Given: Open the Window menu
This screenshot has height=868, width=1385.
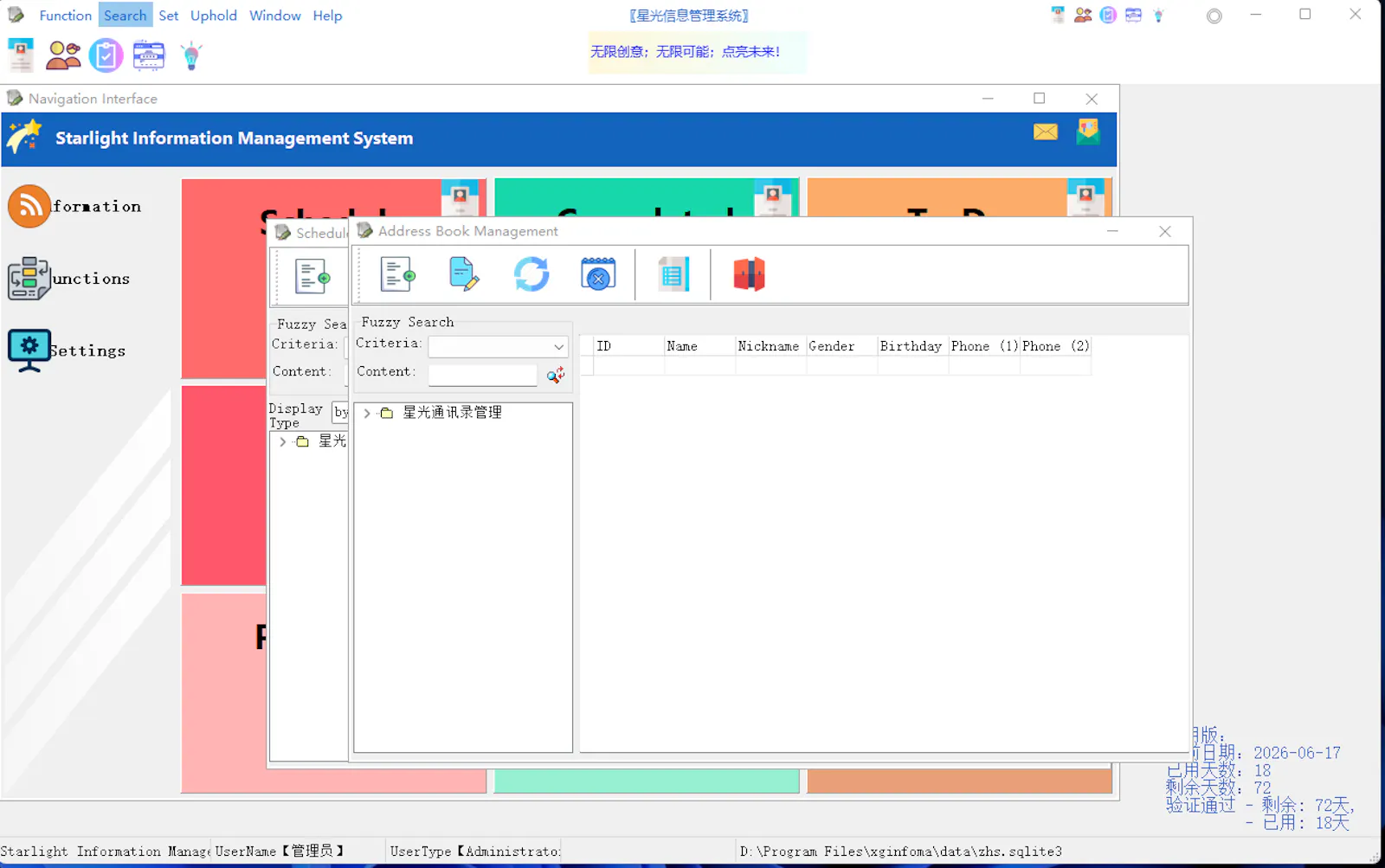Looking at the screenshot, I should coord(274,16).
